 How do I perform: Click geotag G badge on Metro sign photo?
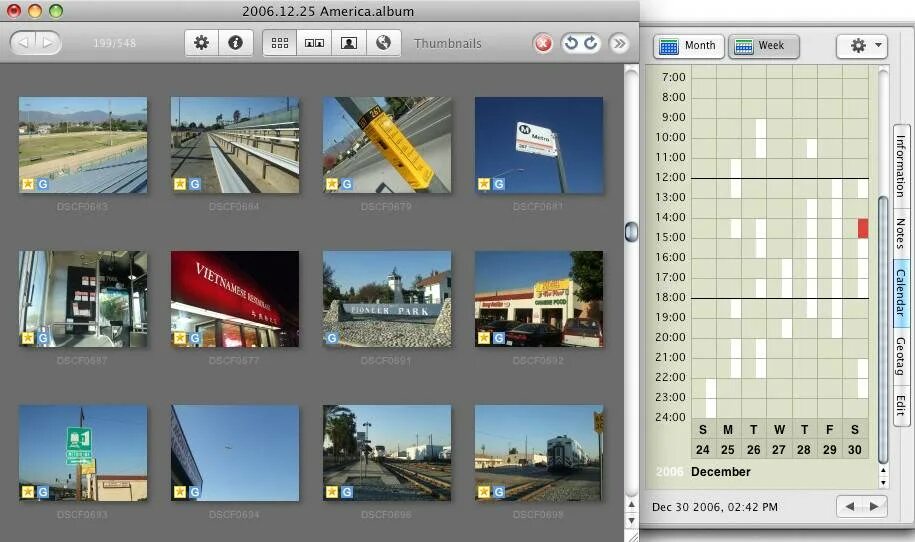pyautogui.click(x=499, y=184)
